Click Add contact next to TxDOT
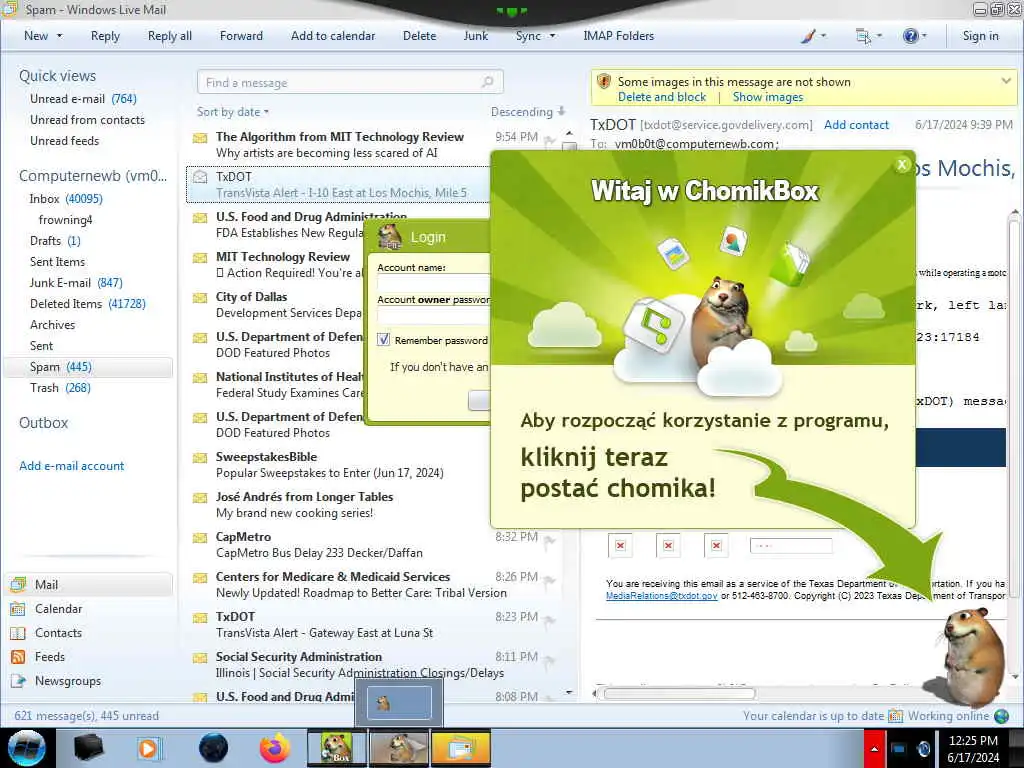Viewport: 1024px width, 768px height. click(856, 125)
